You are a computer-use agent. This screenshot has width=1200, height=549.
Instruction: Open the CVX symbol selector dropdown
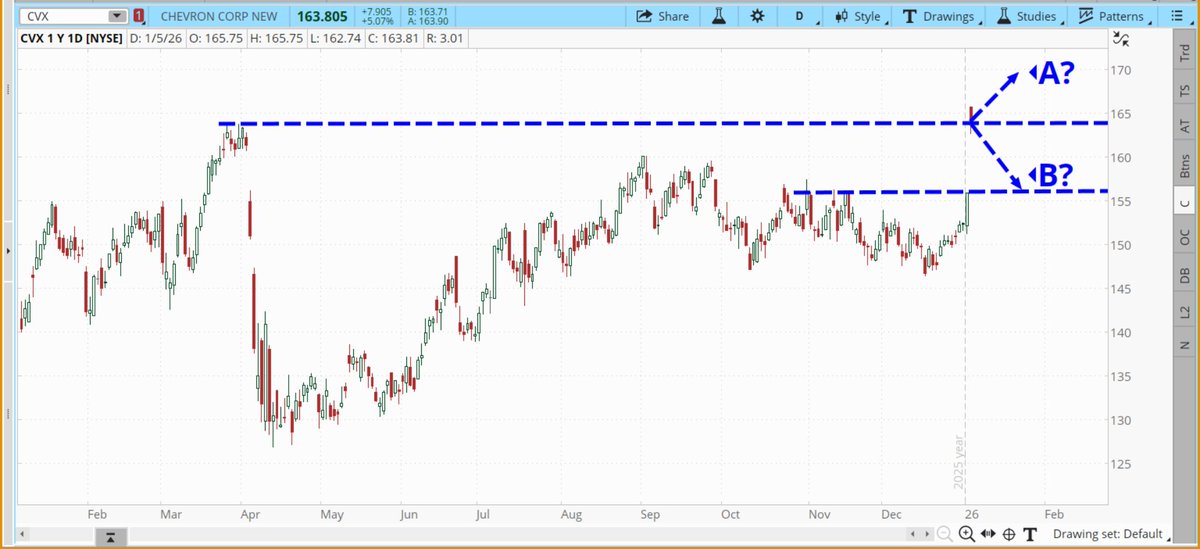[x=117, y=16]
